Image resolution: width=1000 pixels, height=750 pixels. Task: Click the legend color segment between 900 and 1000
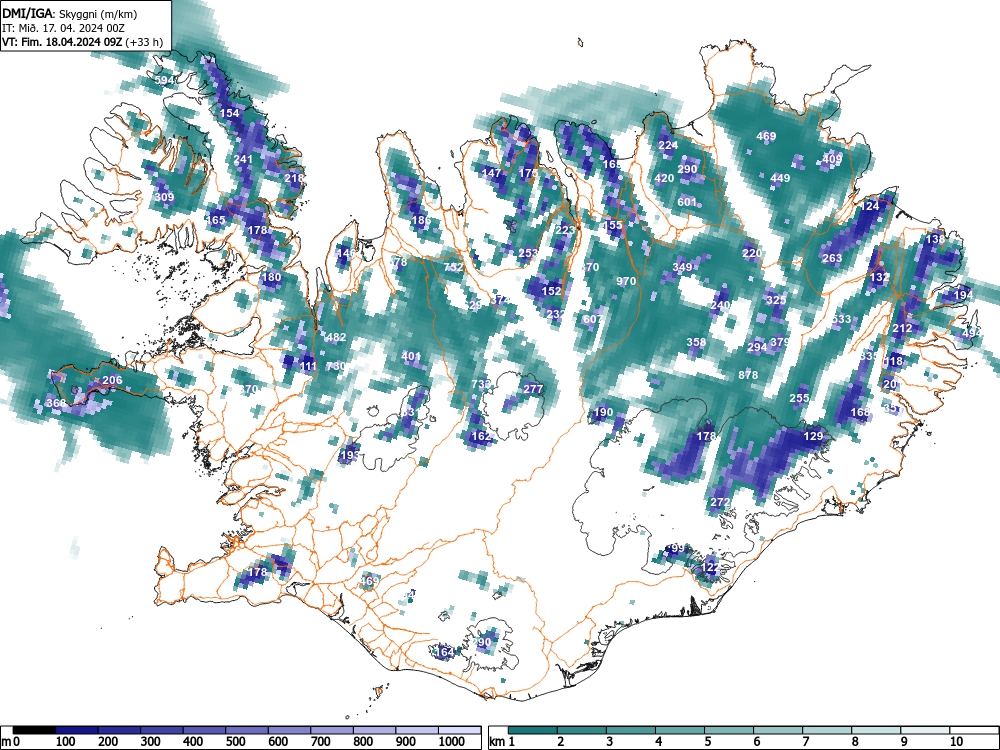pos(418,730)
